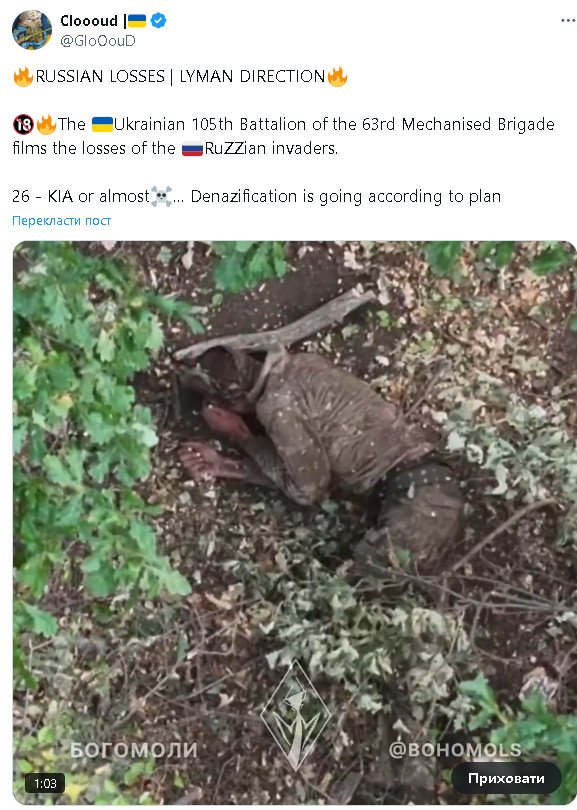Open the Cloooud display name
Viewport: 577px width, 810px height.
[89, 21]
